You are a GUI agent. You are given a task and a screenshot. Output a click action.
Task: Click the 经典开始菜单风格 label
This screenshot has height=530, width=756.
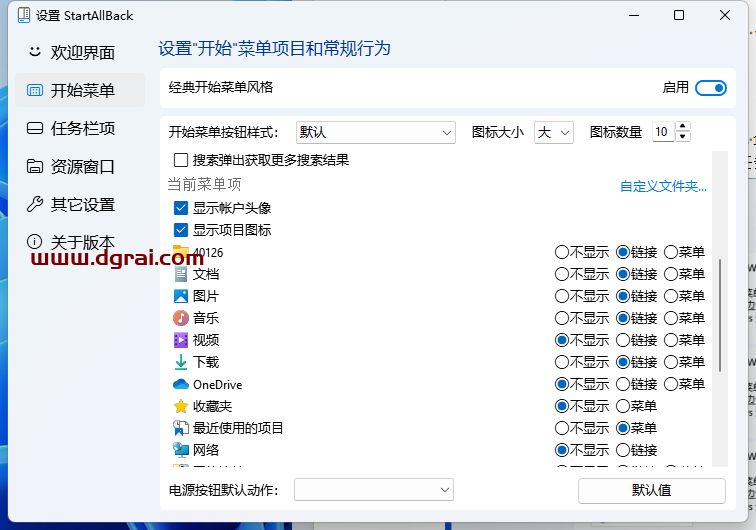point(221,87)
